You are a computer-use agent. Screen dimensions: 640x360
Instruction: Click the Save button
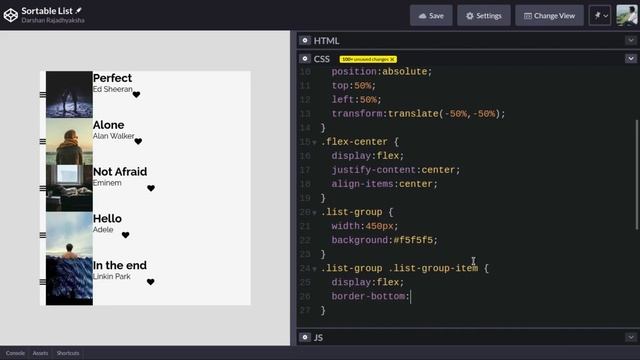431,16
